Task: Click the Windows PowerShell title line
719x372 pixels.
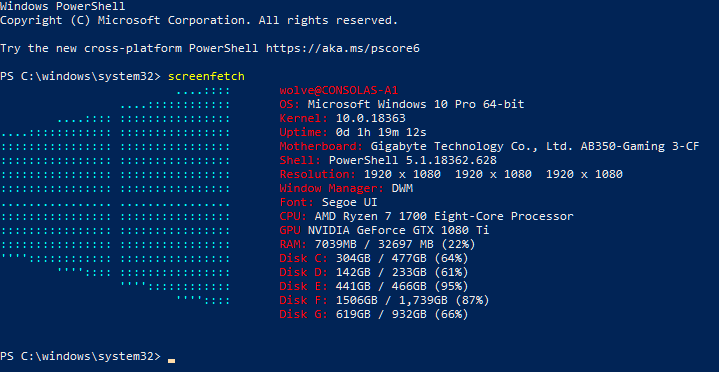Action: click(62, 7)
